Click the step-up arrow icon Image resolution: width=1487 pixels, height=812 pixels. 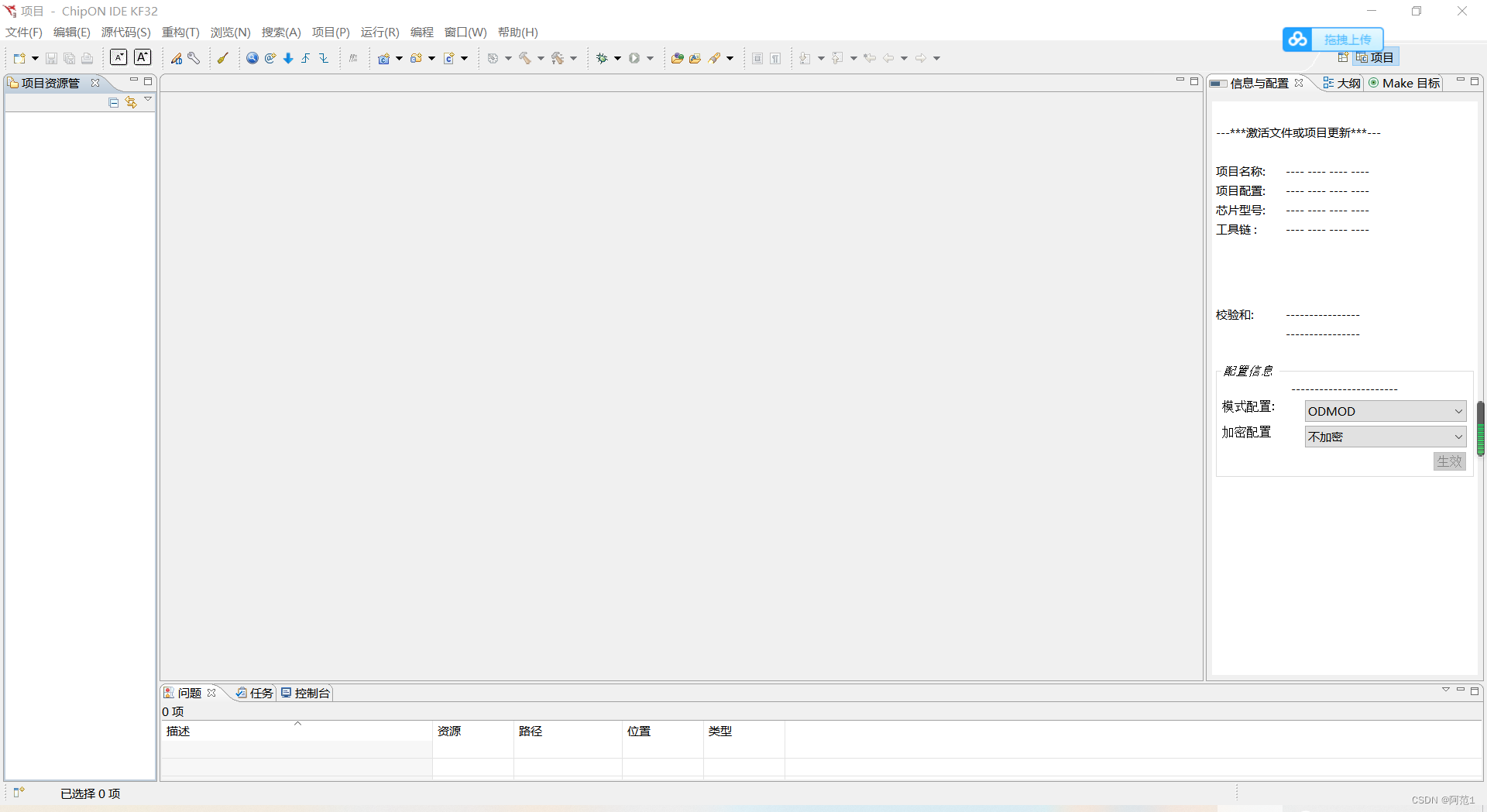(306, 58)
